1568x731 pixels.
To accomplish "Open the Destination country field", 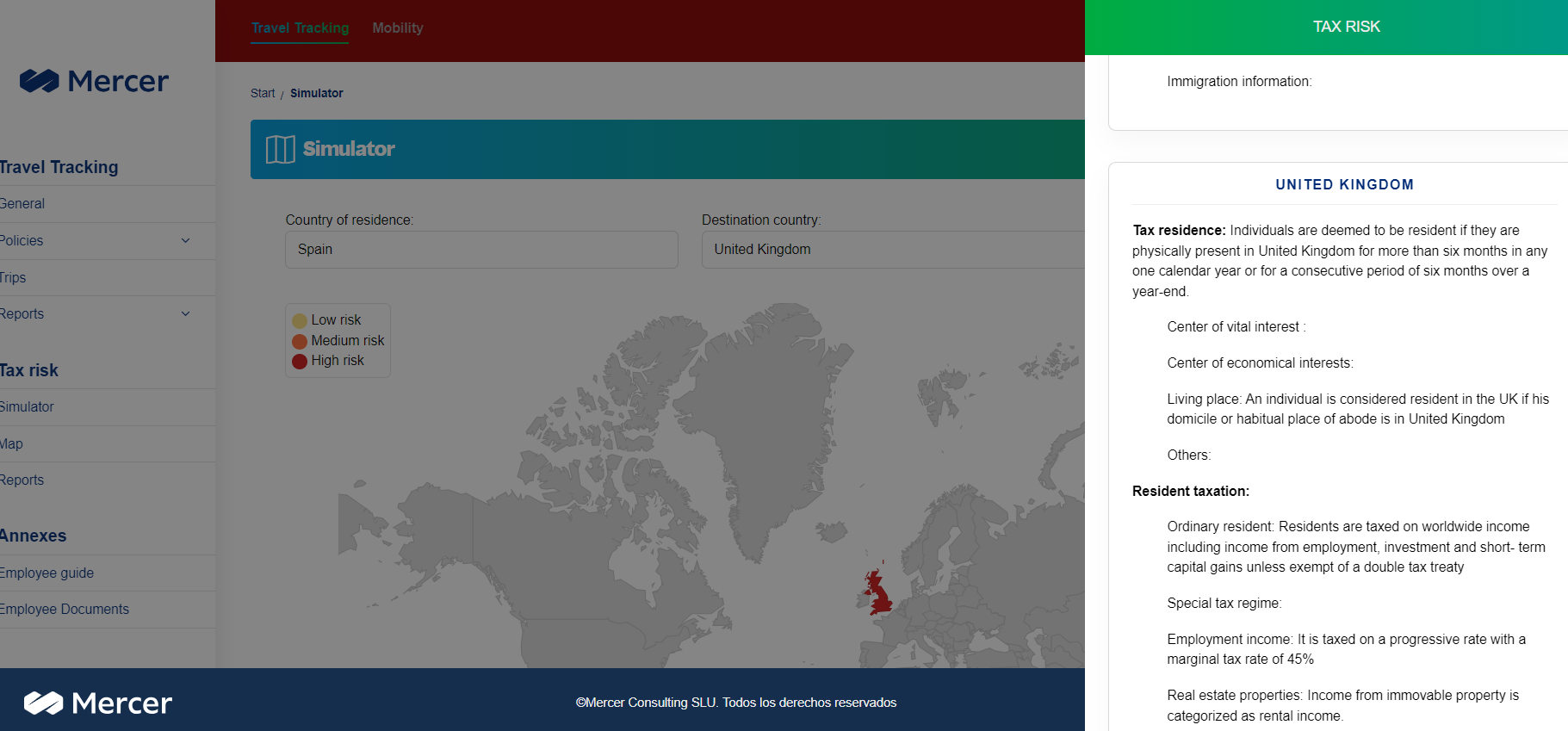I will 893,250.
